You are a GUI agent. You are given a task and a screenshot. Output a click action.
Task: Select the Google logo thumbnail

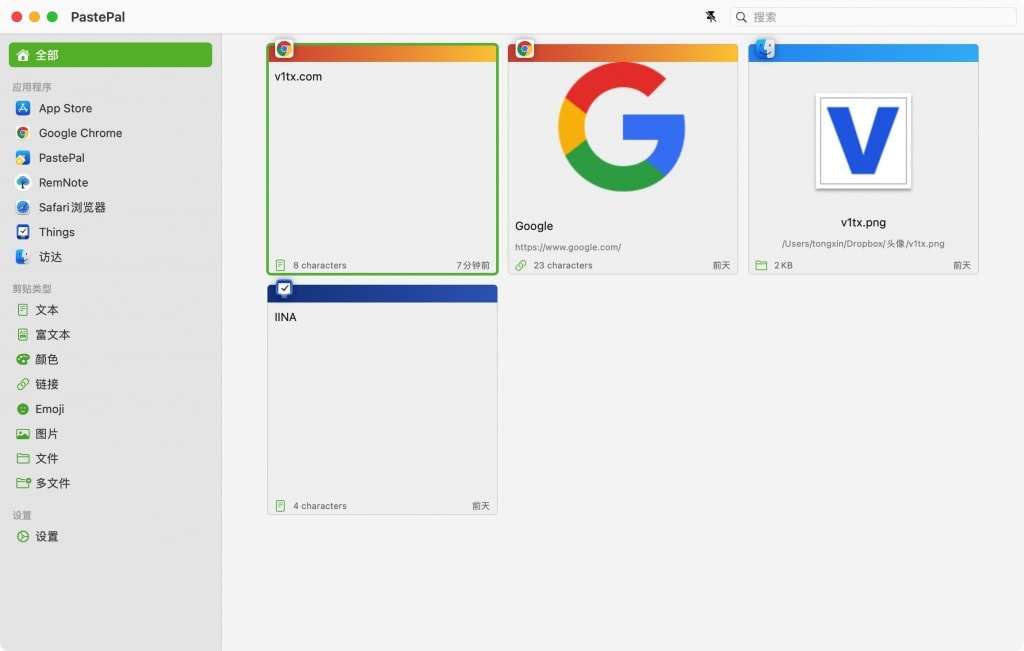point(622,127)
